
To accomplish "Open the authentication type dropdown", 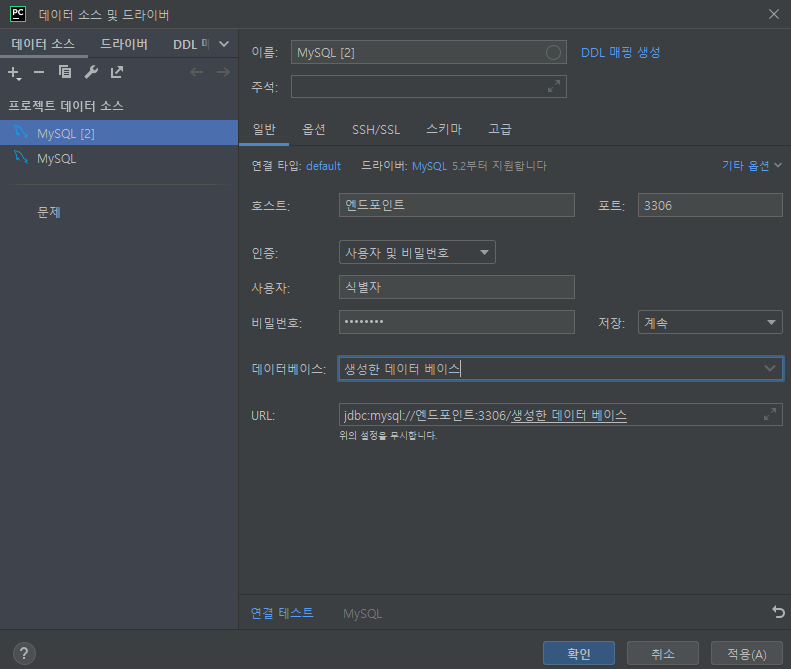I will 417,252.
